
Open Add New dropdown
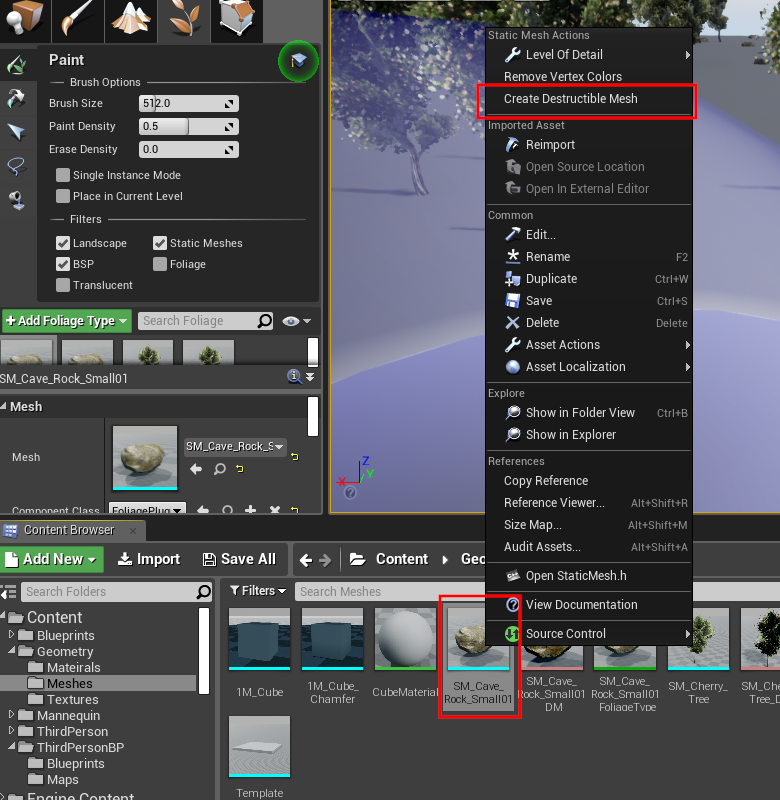tap(52, 559)
